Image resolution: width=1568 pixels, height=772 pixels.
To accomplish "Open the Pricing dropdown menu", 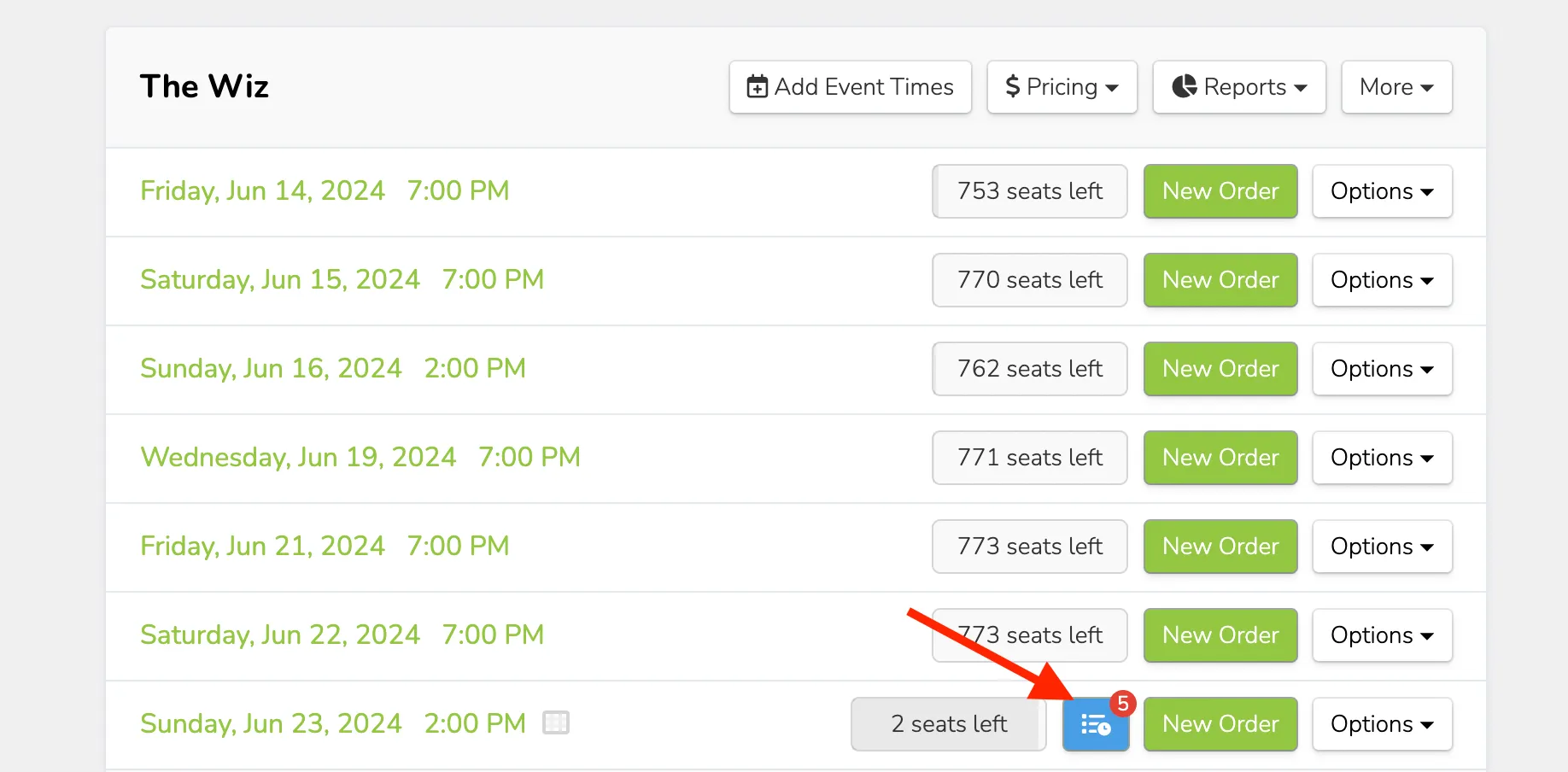I will click(1062, 87).
